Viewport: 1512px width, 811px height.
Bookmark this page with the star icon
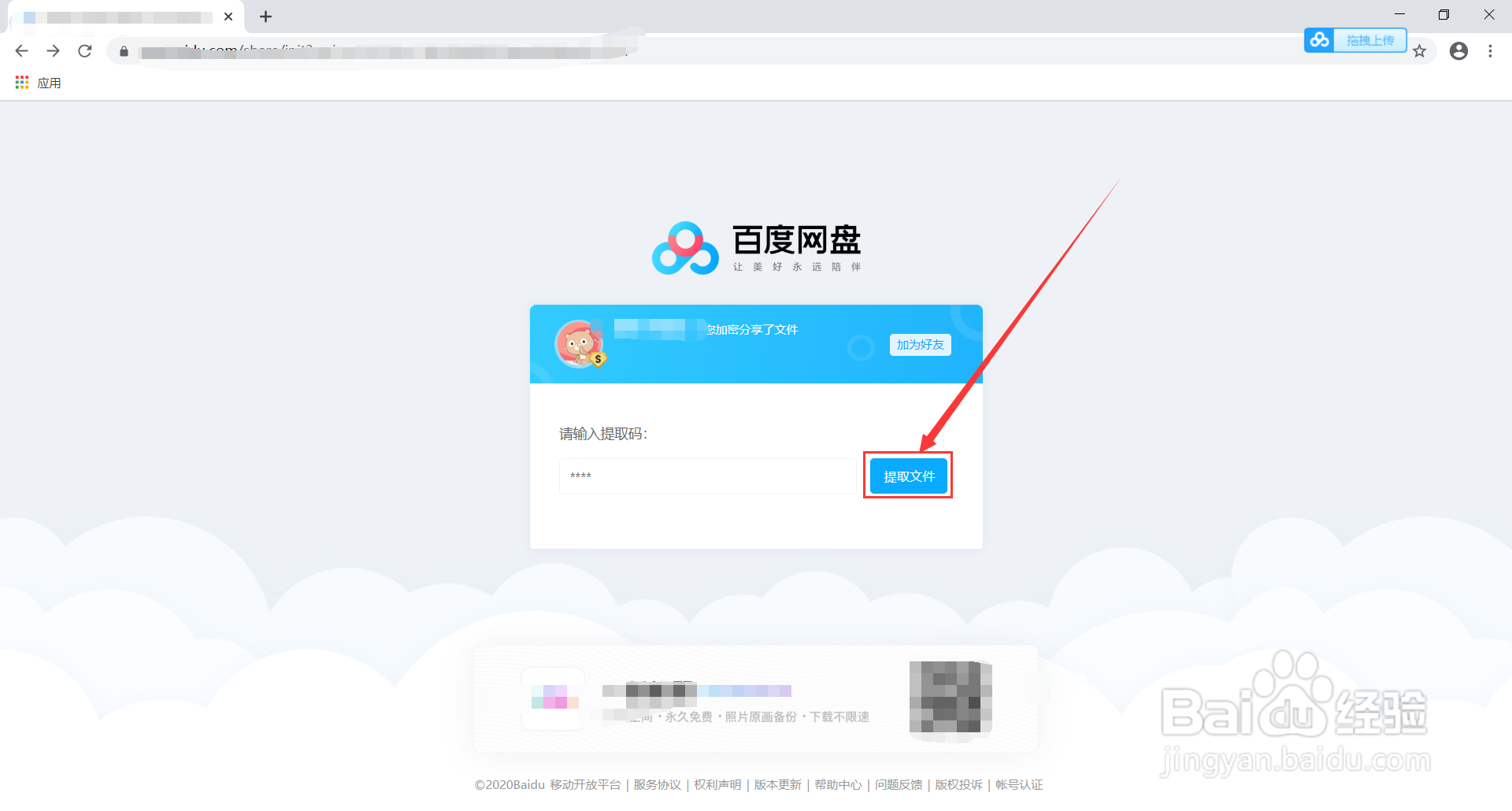pos(1420,50)
